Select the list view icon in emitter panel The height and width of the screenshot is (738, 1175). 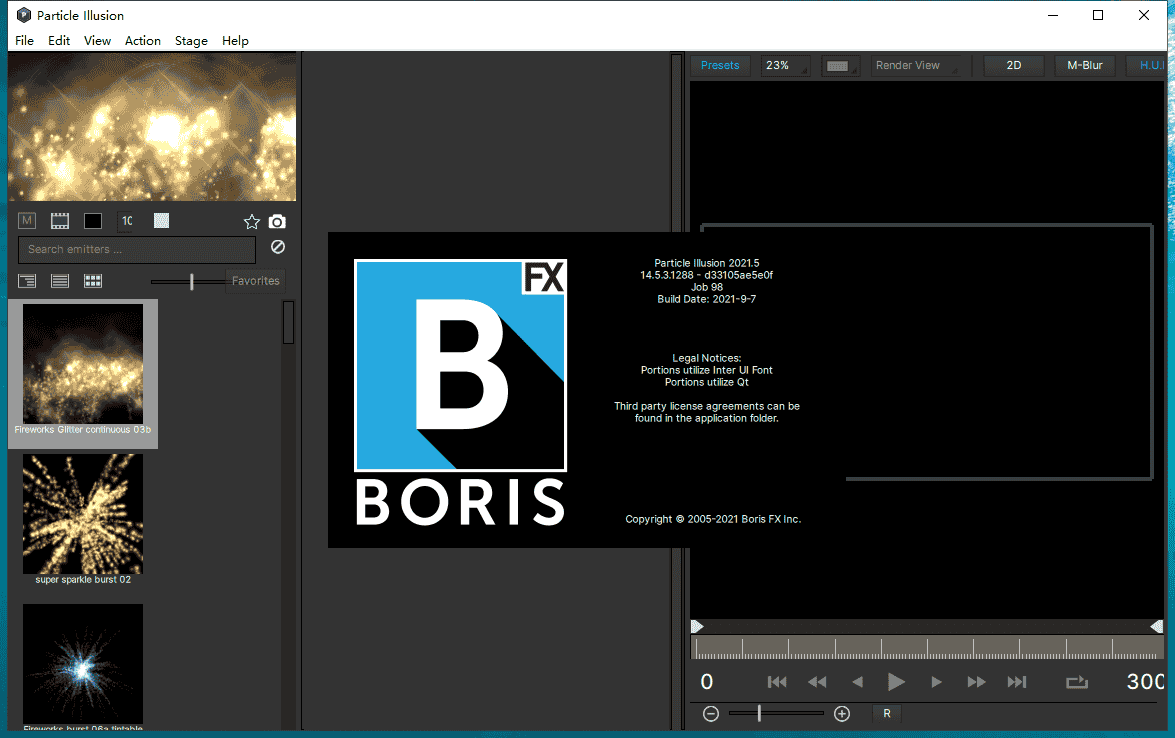59,281
